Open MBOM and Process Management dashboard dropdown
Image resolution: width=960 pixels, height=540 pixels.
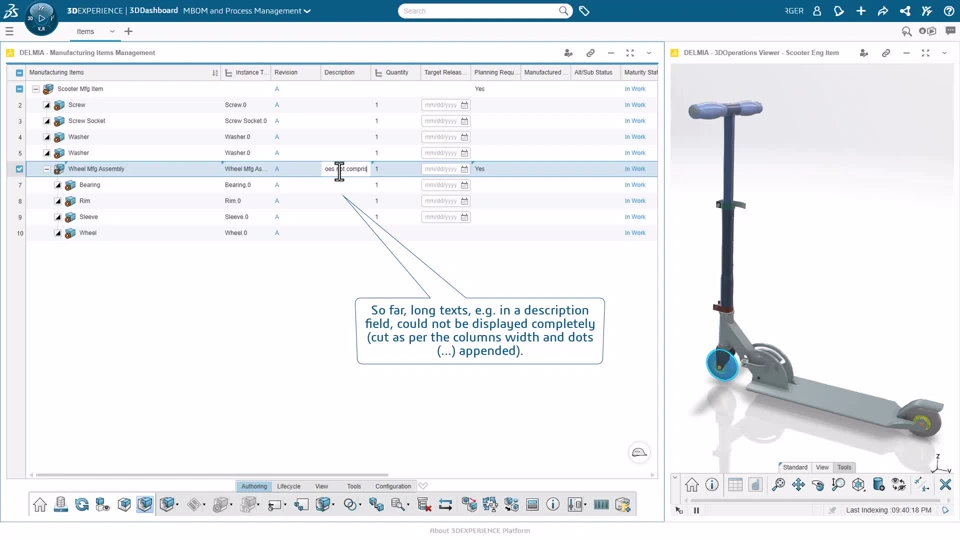coord(307,11)
